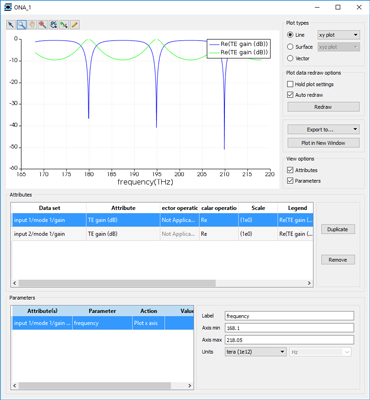Activate the magnifier zoom tool
The width and height of the screenshot is (370, 400).
(x=22, y=25)
